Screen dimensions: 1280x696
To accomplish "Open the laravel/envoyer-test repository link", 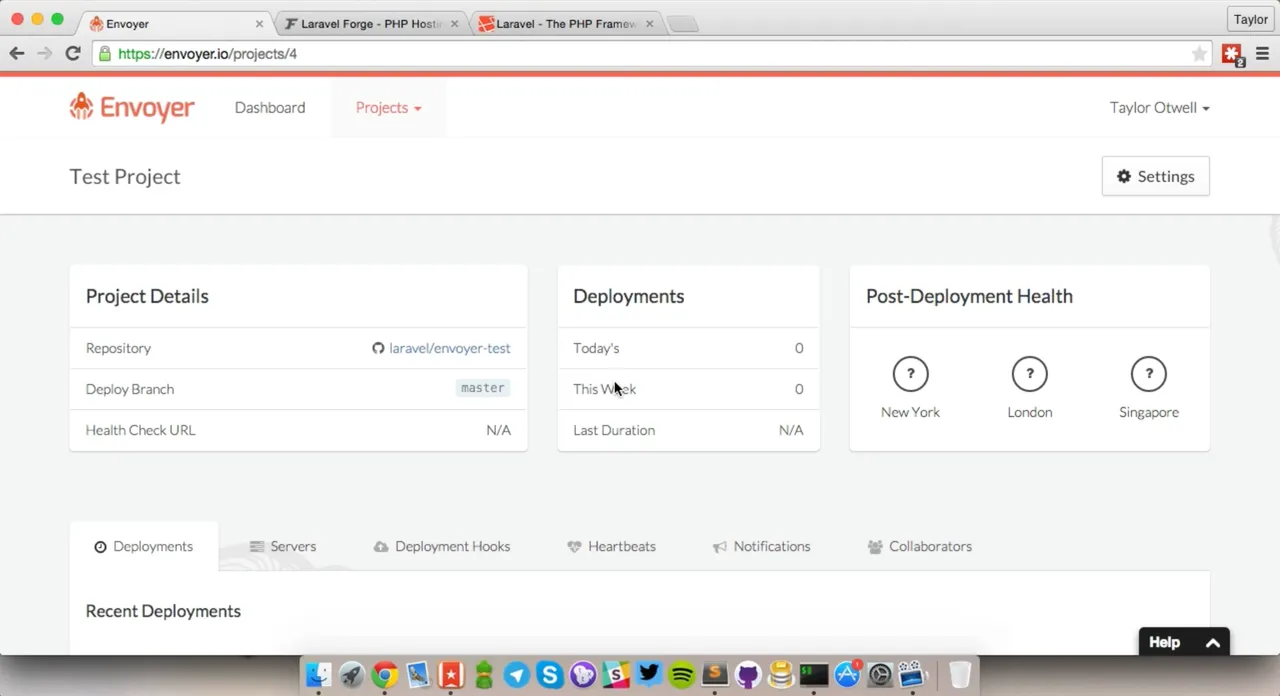I will click(450, 348).
